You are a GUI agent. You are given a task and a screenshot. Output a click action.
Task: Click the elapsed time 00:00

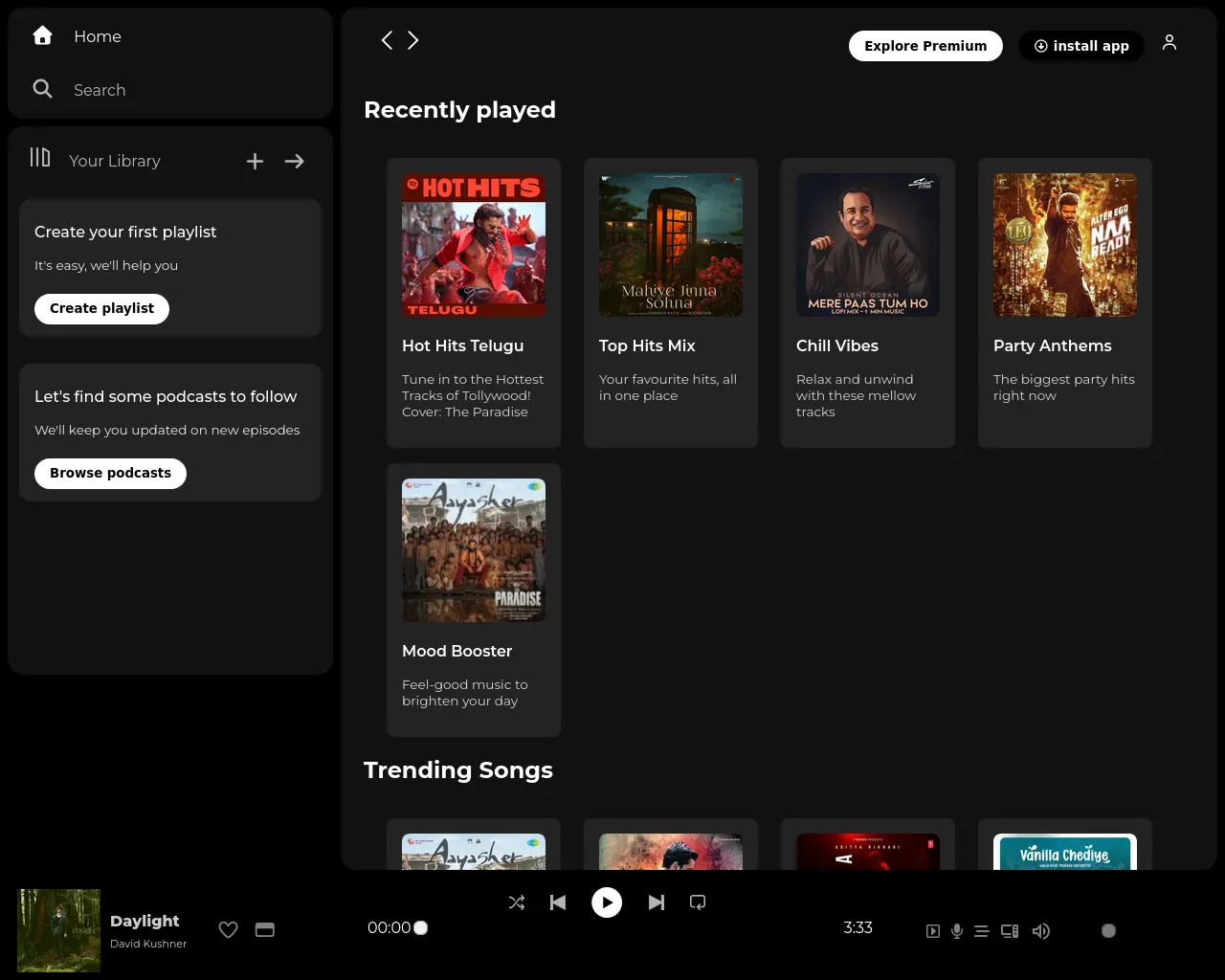point(390,927)
